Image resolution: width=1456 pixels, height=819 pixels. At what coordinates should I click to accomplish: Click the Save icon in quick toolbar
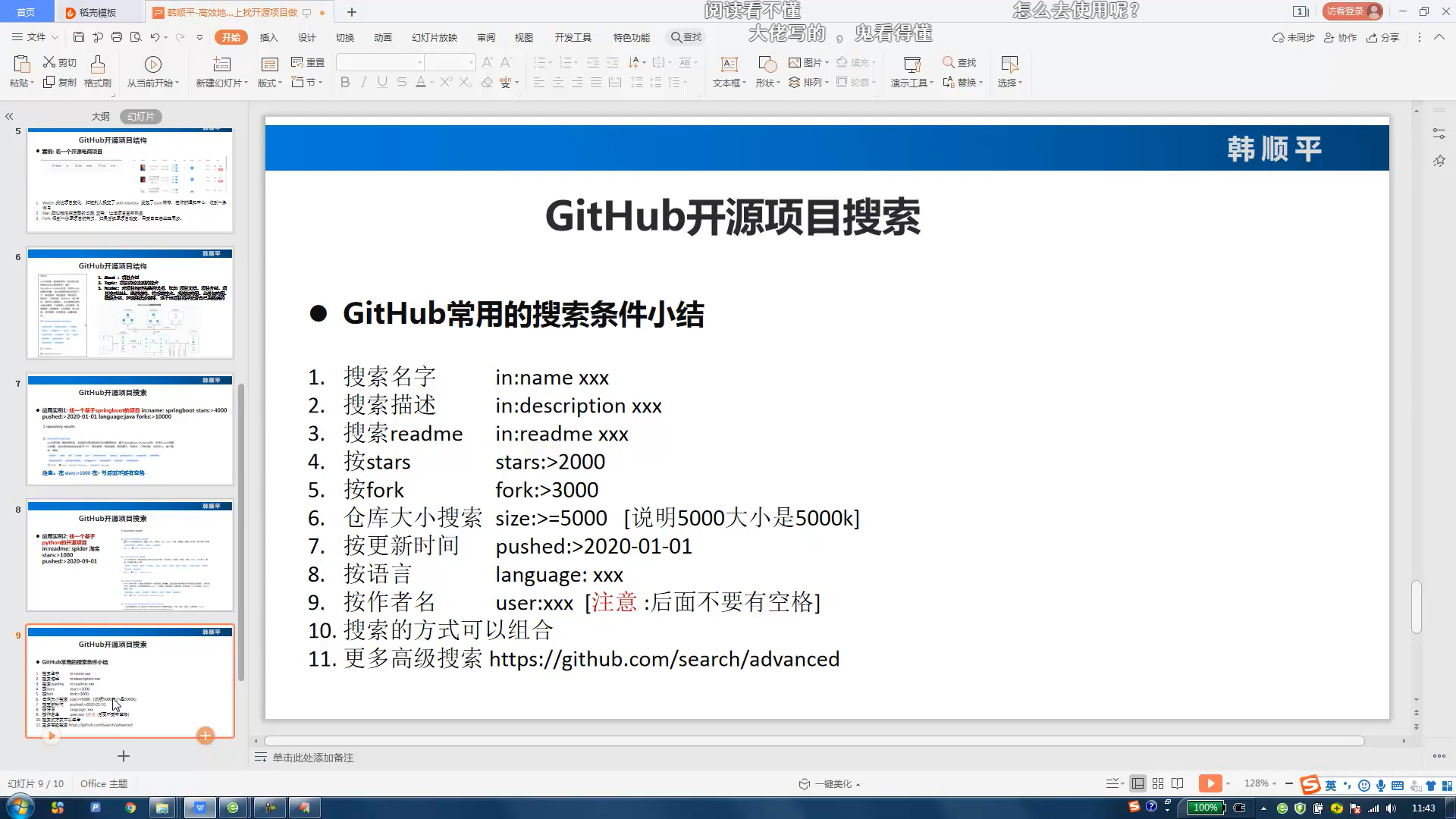point(79,37)
